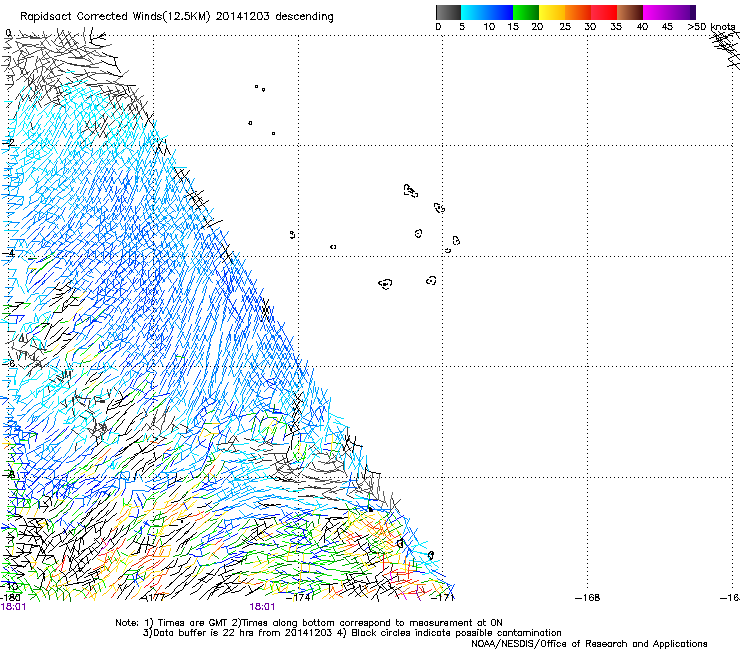This screenshot has width=740, height=650.
Task: Click the '-10' latitude axis label
Action: [10, 586]
